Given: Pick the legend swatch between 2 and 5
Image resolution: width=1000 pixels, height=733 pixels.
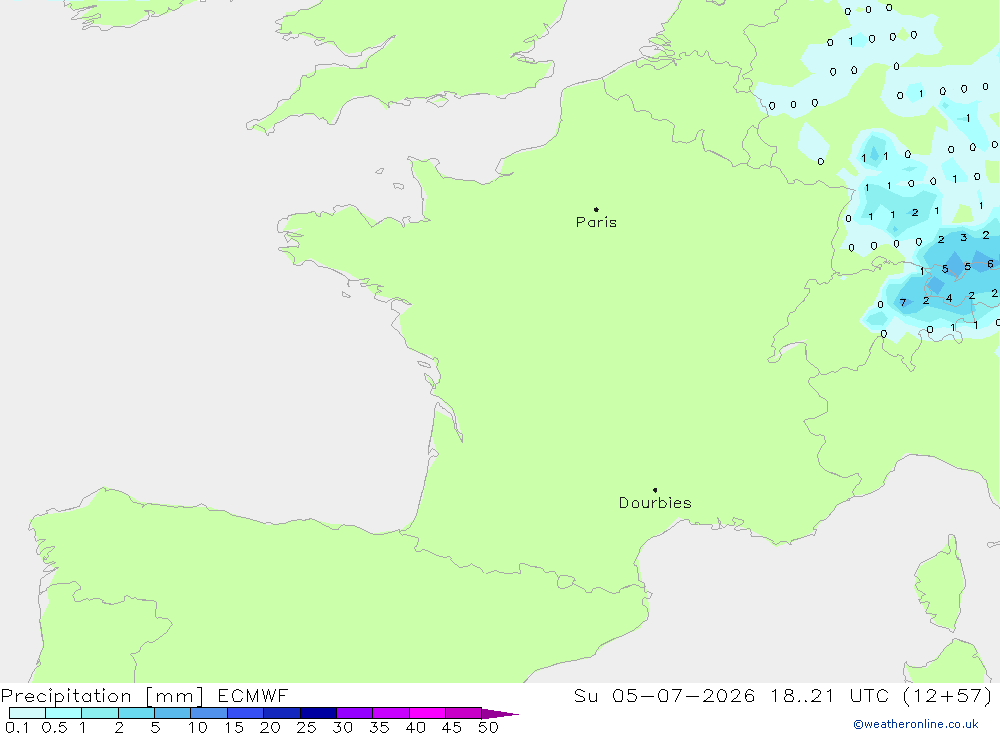Looking at the screenshot, I should click(136, 713).
